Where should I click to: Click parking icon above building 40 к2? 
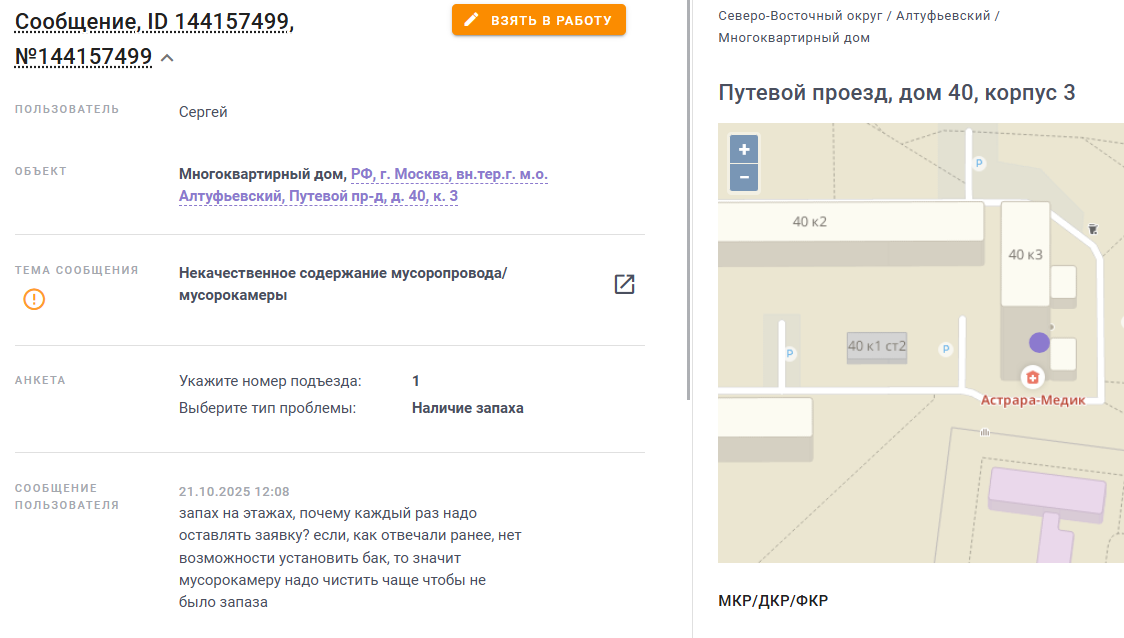point(979,163)
